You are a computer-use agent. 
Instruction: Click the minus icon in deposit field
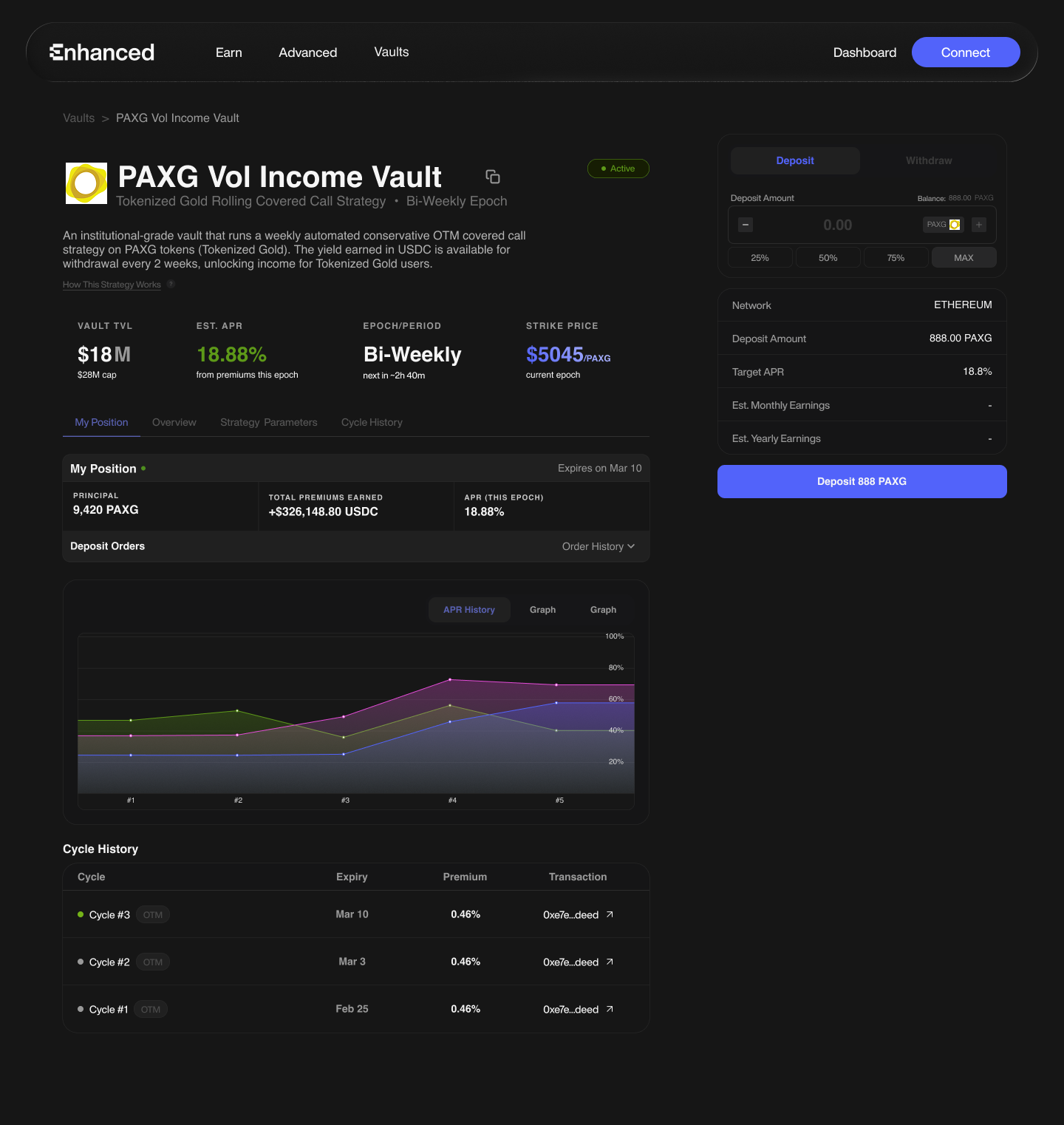[746, 225]
